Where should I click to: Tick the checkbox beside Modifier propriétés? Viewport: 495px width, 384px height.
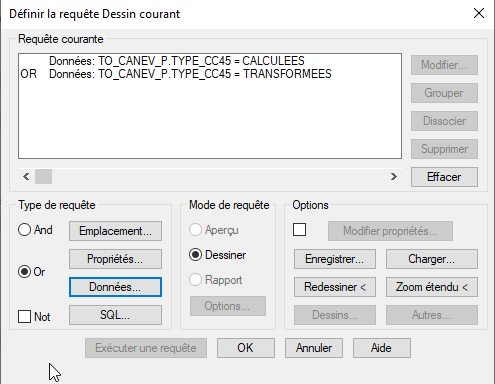[x=299, y=230]
